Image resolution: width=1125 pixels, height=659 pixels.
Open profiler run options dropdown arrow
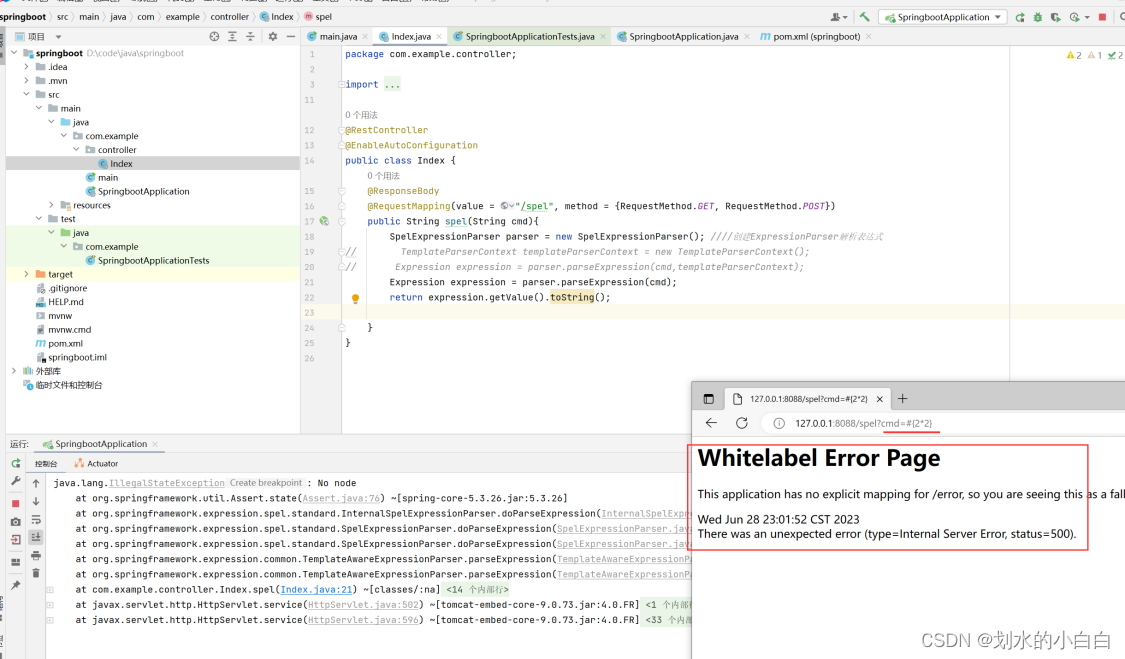point(1087,17)
